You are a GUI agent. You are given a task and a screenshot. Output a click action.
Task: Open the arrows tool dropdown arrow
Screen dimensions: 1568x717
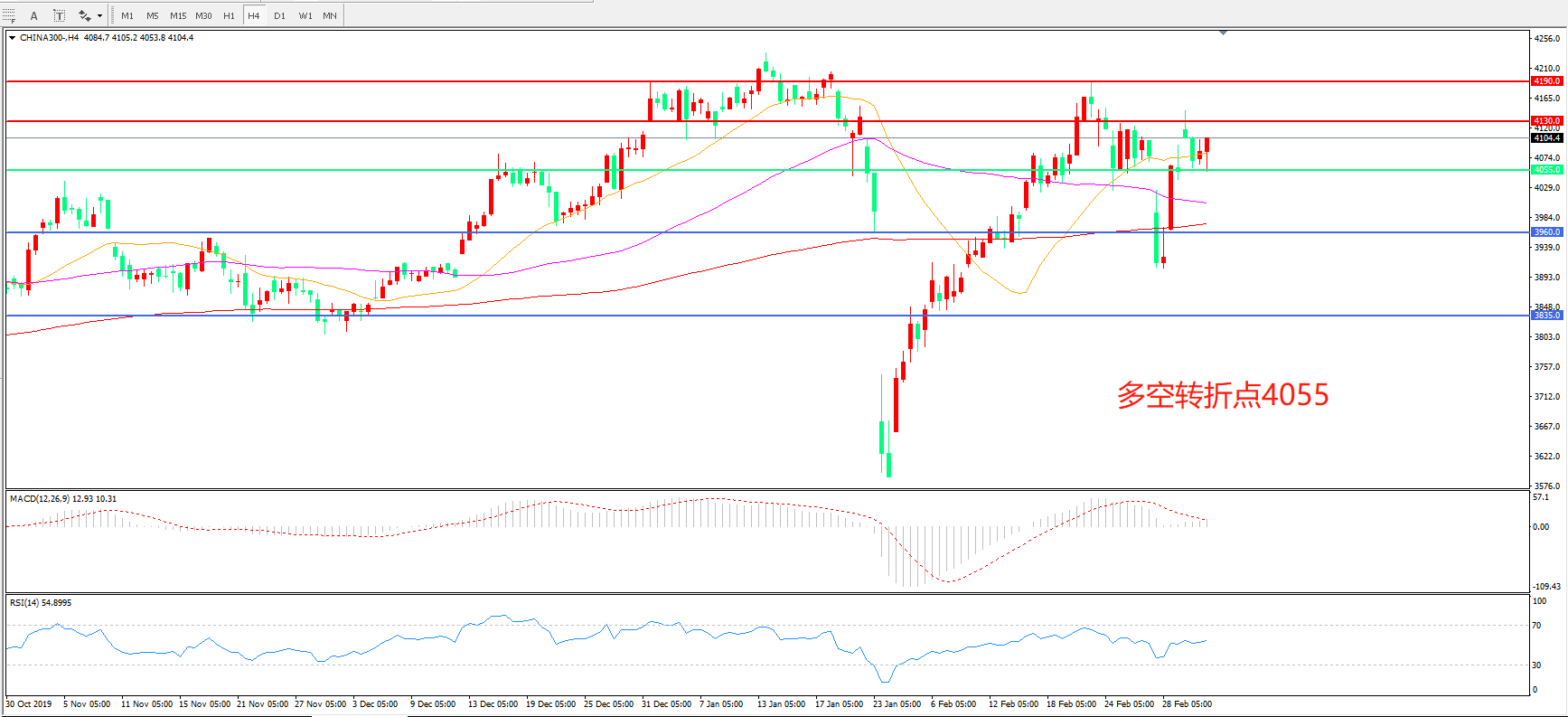tap(99, 15)
